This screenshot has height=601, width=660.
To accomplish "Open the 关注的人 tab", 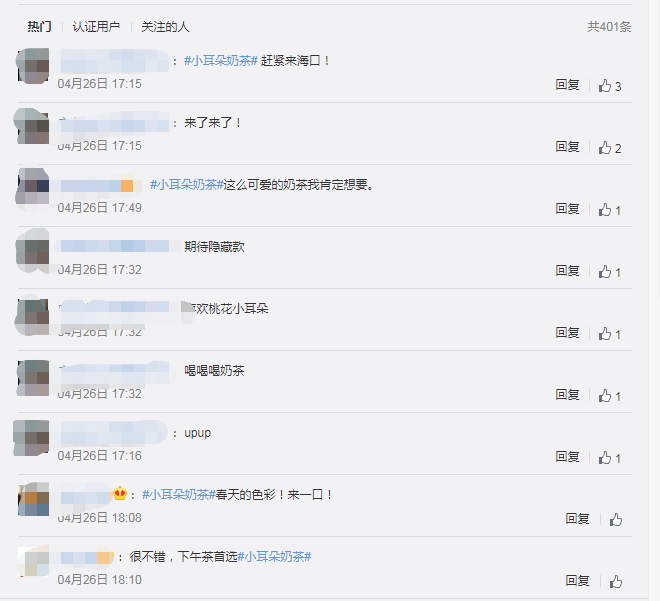I will click(x=165, y=27).
